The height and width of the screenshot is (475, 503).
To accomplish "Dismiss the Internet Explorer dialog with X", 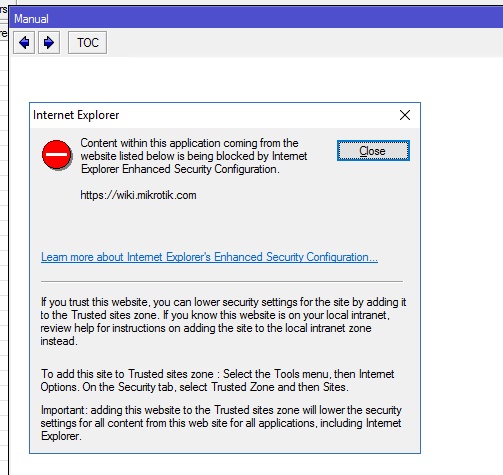I will 405,115.
